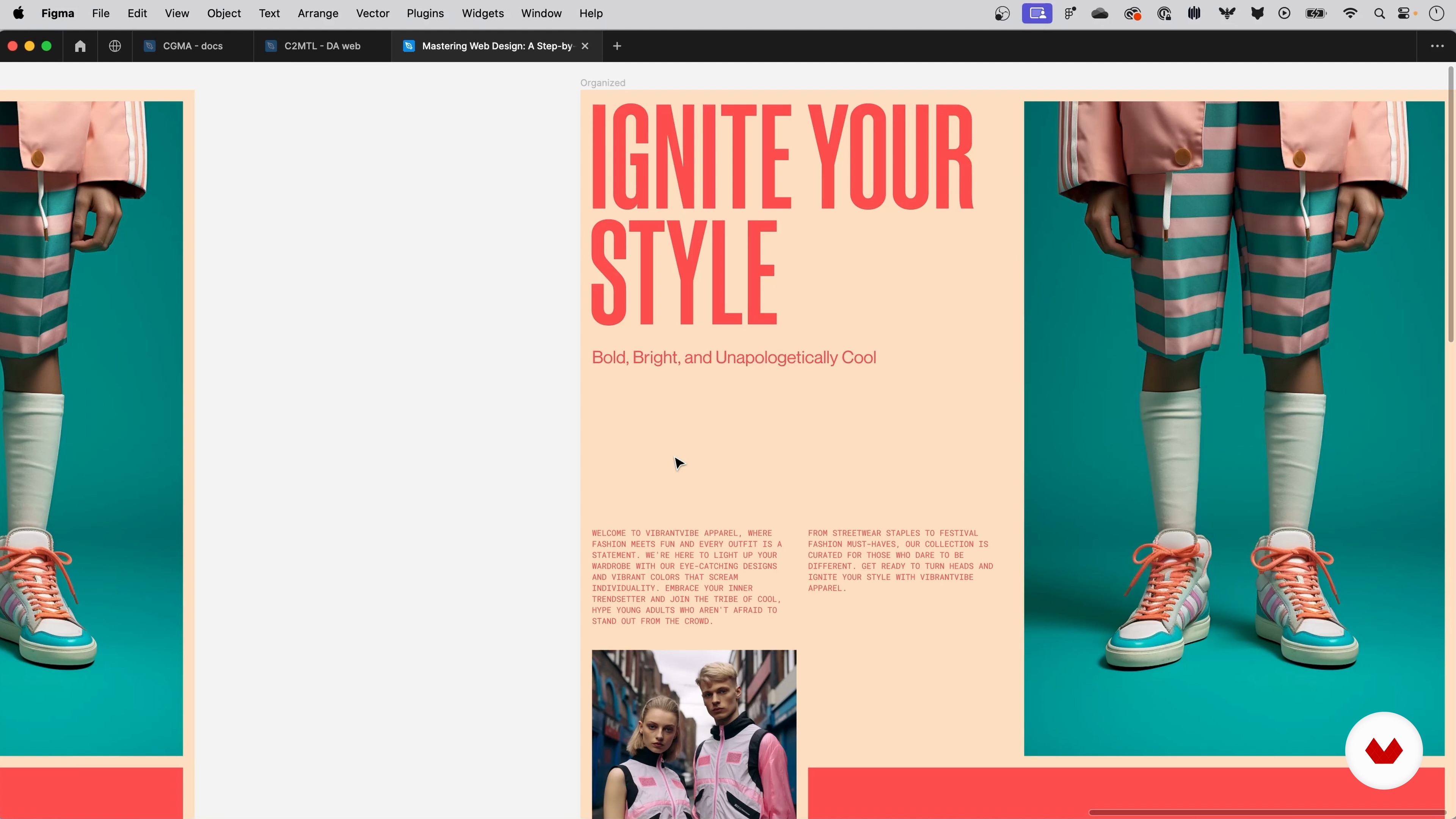Select the two models street photo
This screenshot has height=819, width=1456.
tap(694, 734)
